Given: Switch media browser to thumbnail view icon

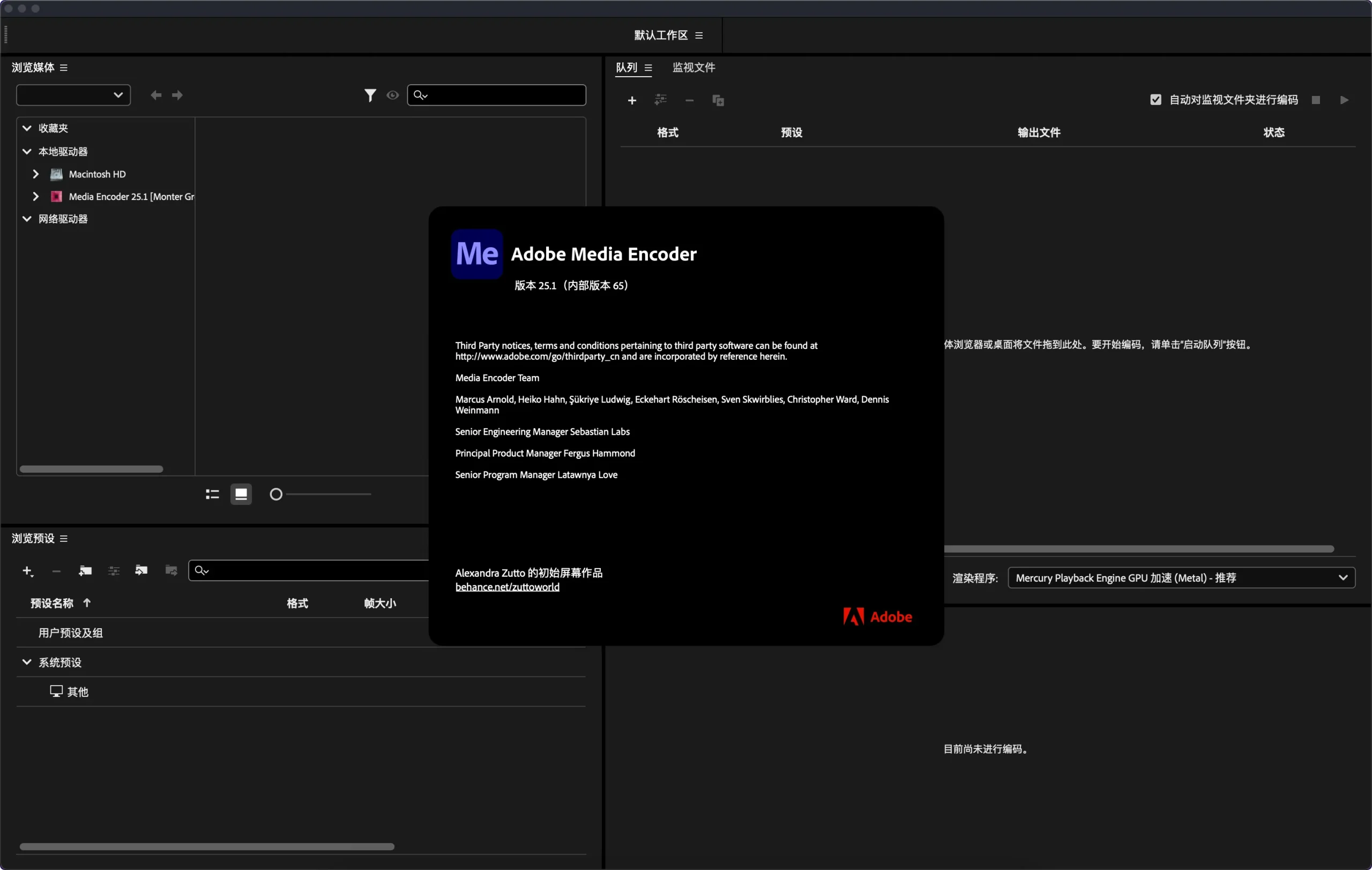Looking at the screenshot, I should (241, 494).
